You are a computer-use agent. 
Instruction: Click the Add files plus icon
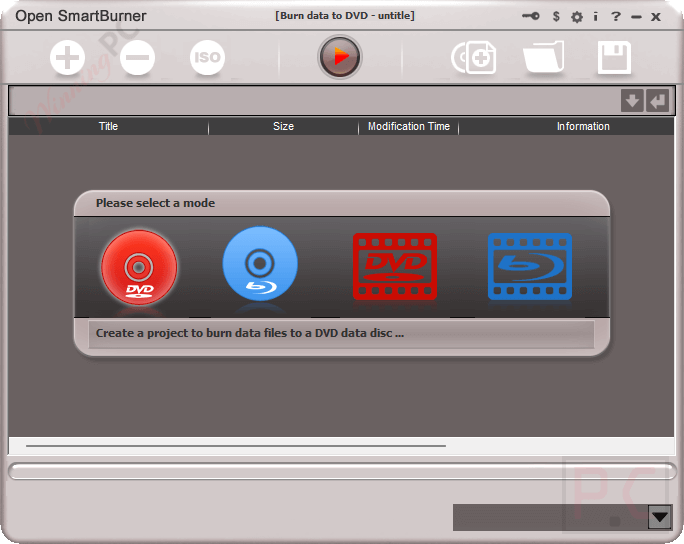67,58
